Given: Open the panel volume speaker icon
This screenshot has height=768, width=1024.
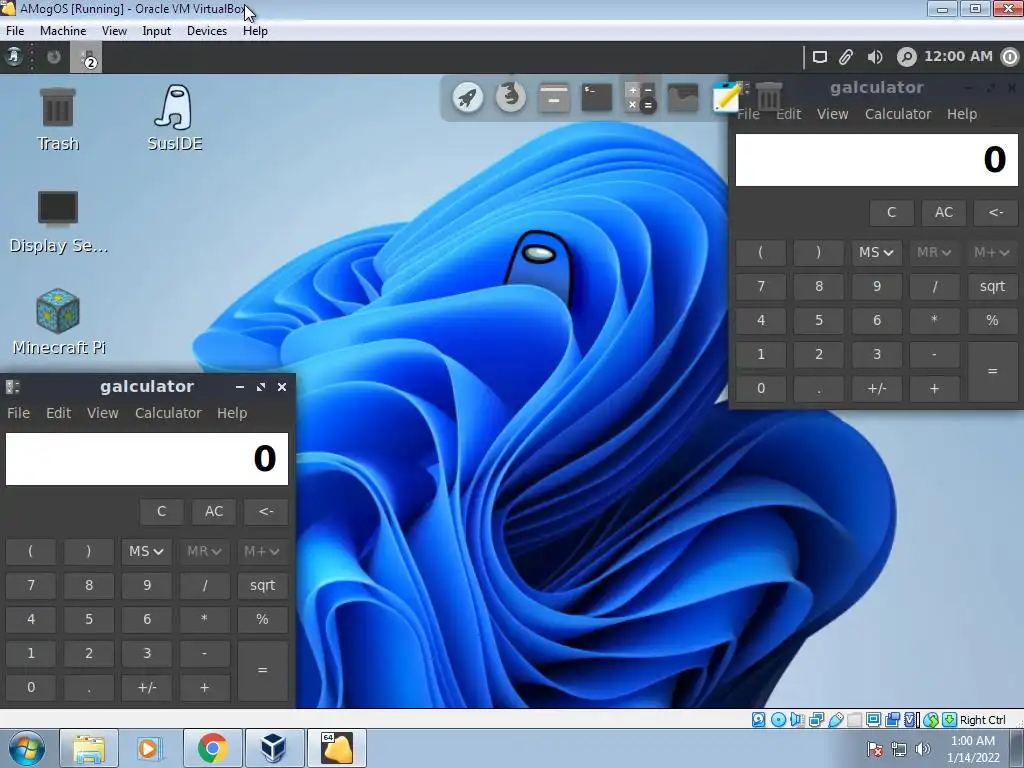Looking at the screenshot, I should coord(875,57).
